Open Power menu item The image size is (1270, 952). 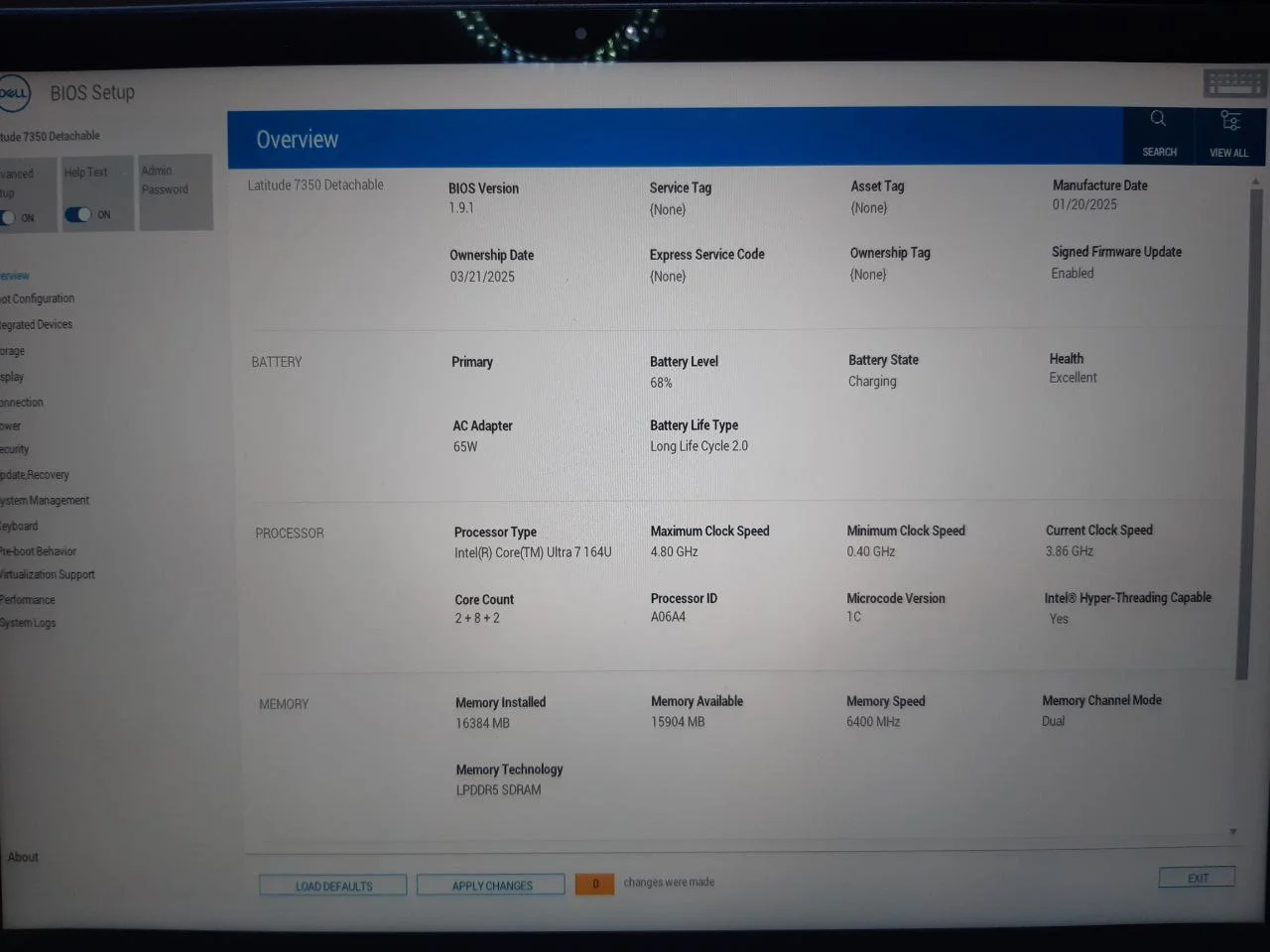tap(11, 426)
